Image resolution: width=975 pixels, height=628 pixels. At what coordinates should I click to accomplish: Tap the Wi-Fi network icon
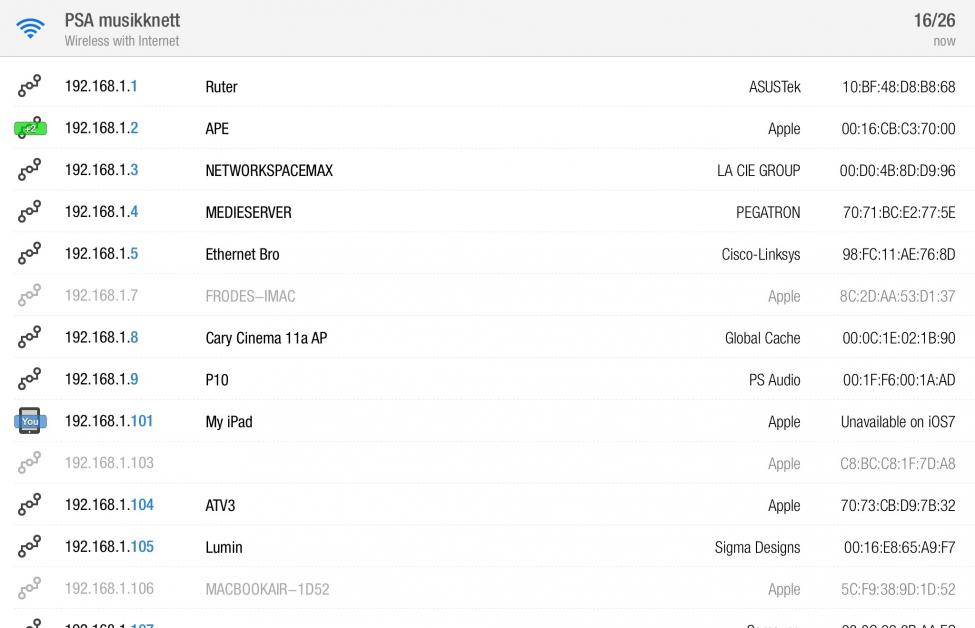[31, 28]
